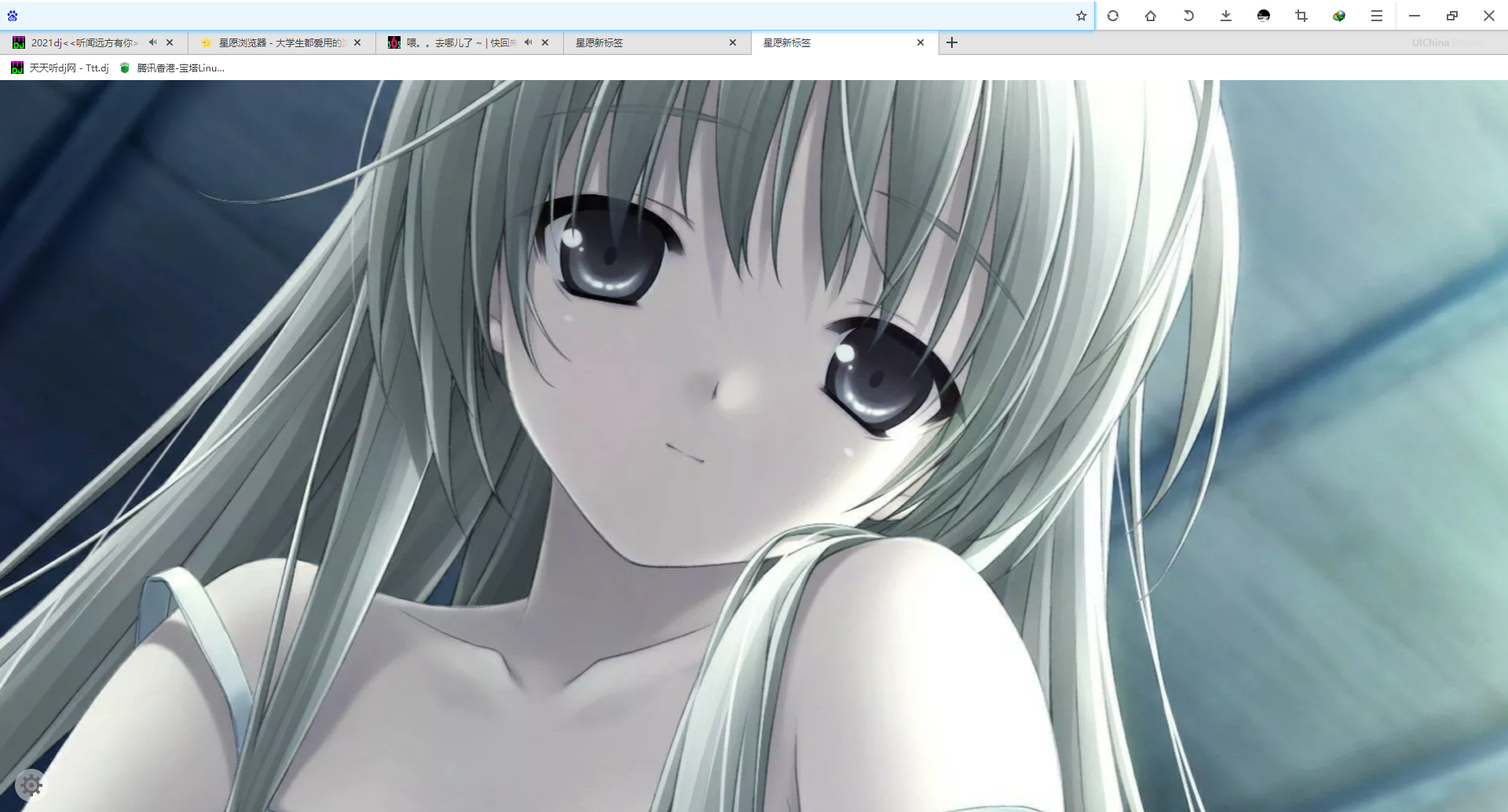Close the inactive 星愿新标签 tab
This screenshot has width=1508, height=812.
(x=733, y=42)
